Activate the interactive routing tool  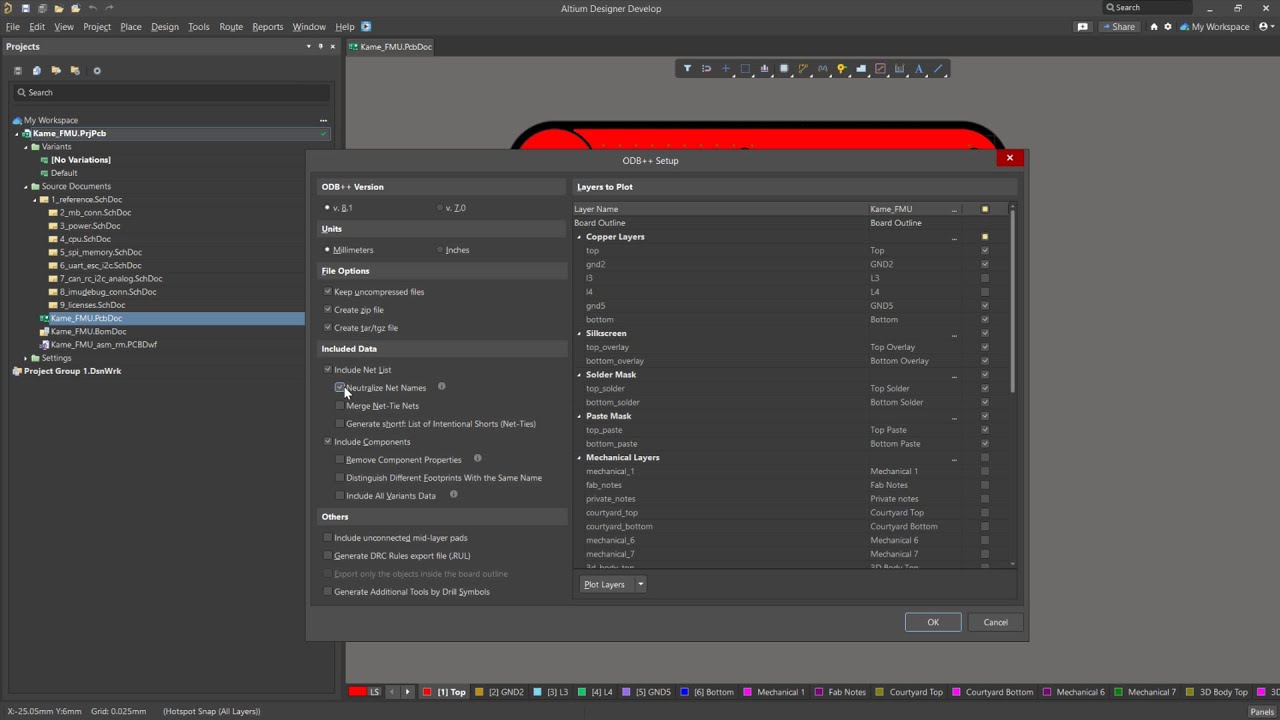(x=803, y=69)
